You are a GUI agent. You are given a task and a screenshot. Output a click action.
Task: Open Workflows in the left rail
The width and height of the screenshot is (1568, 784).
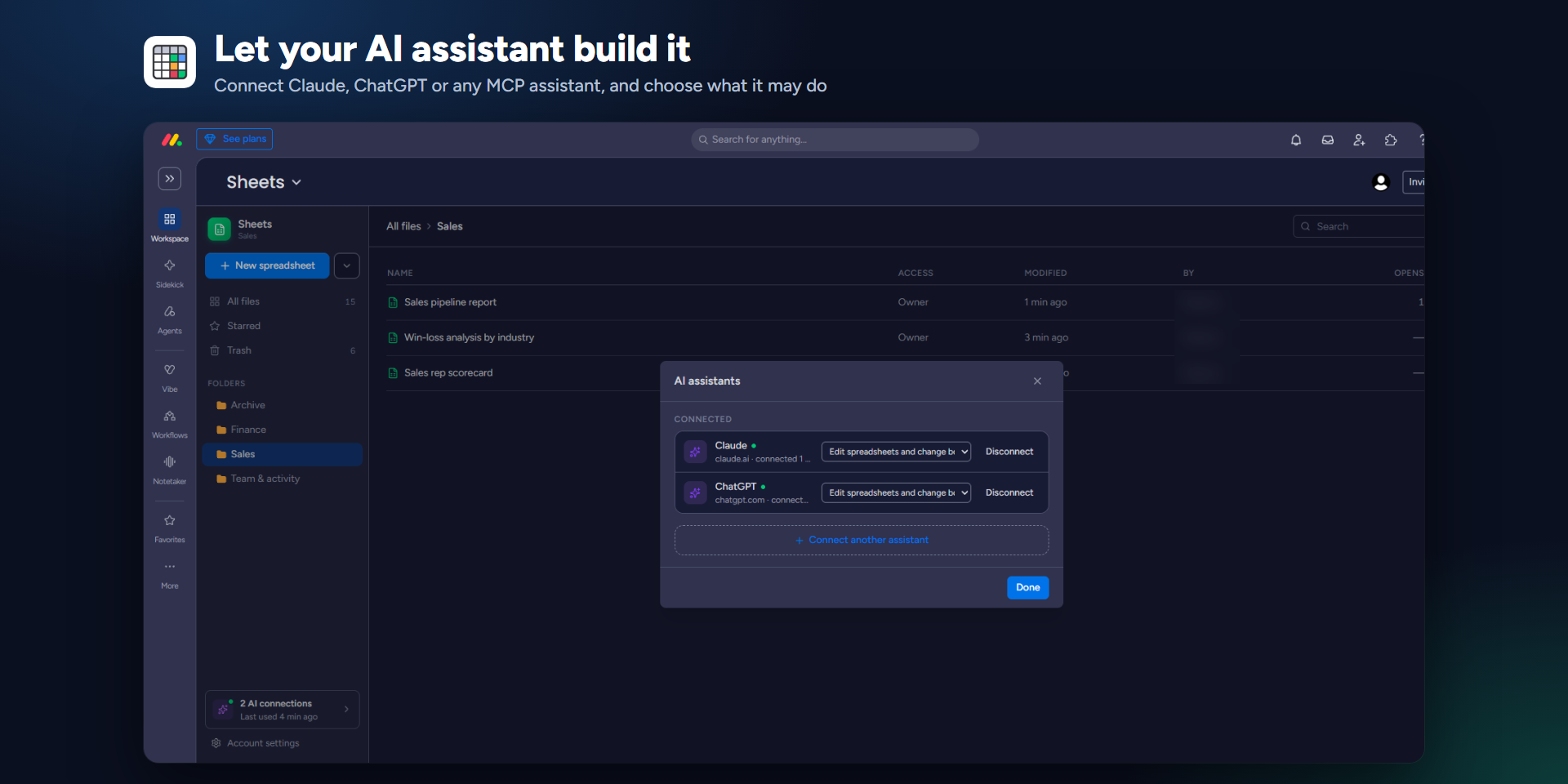170,424
